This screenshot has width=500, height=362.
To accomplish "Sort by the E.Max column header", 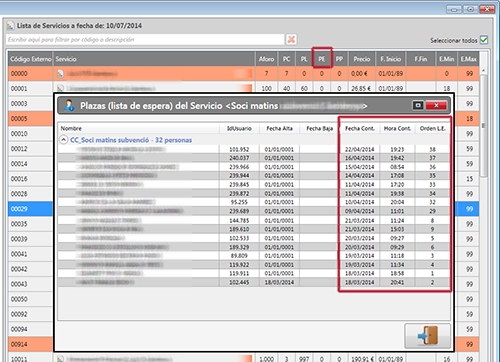I will coord(468,59).
